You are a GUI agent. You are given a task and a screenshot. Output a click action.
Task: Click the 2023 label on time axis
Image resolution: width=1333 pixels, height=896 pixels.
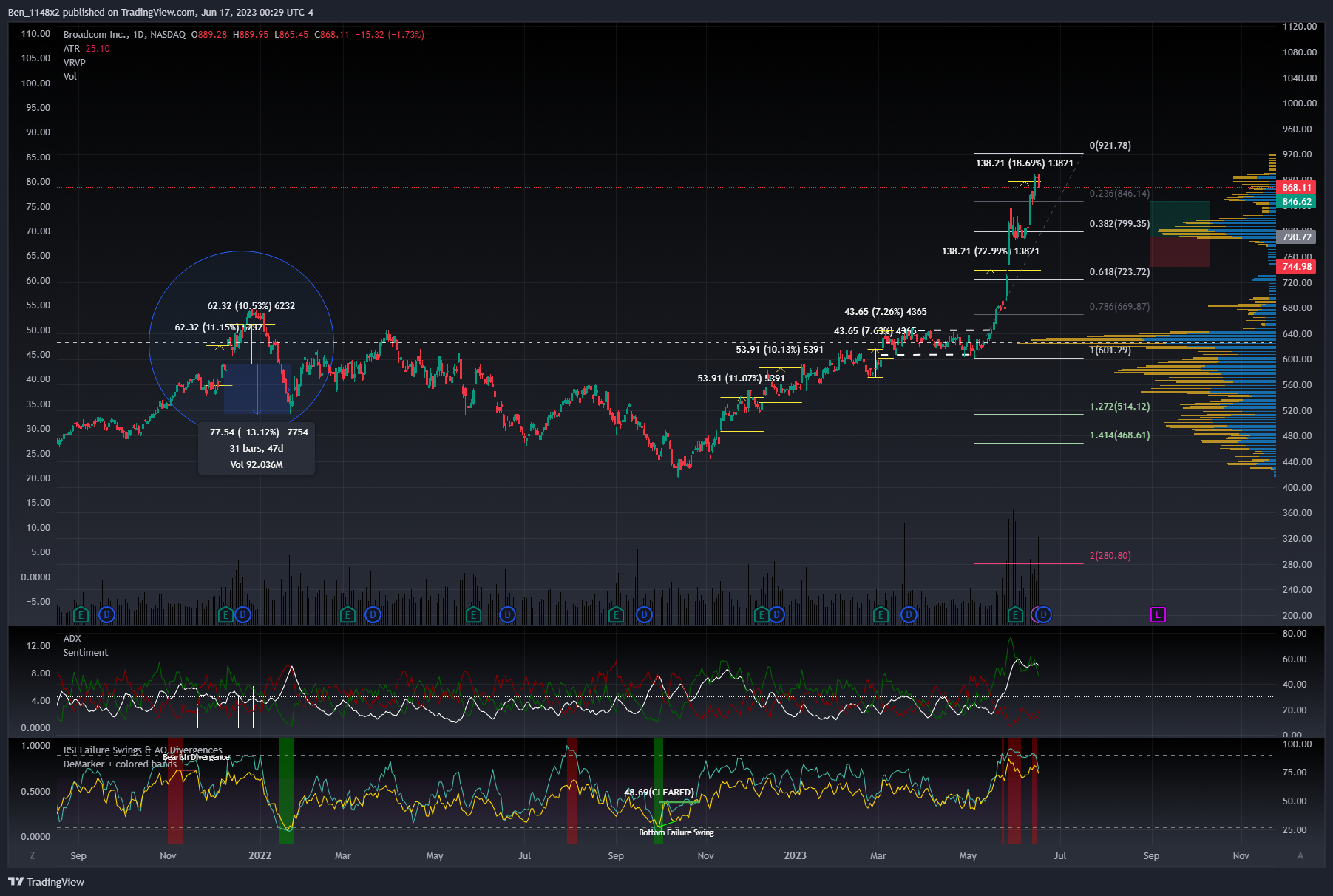(795, 855)
